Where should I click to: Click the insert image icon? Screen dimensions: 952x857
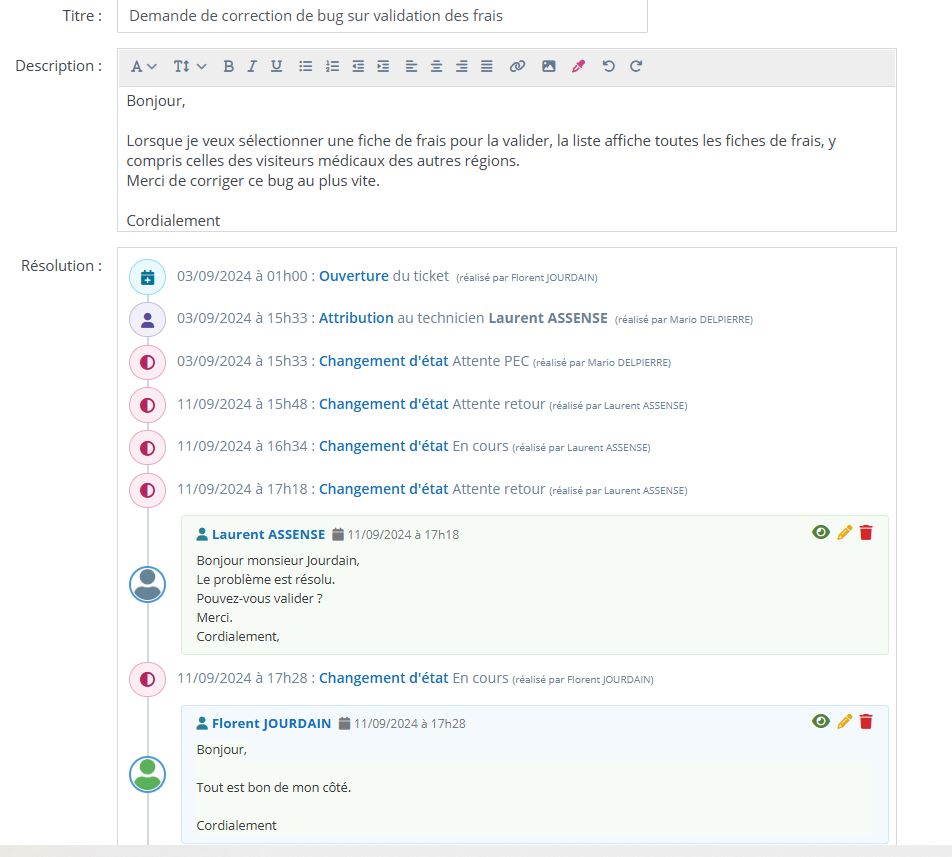pyautogui.click(x=548, y=66)
